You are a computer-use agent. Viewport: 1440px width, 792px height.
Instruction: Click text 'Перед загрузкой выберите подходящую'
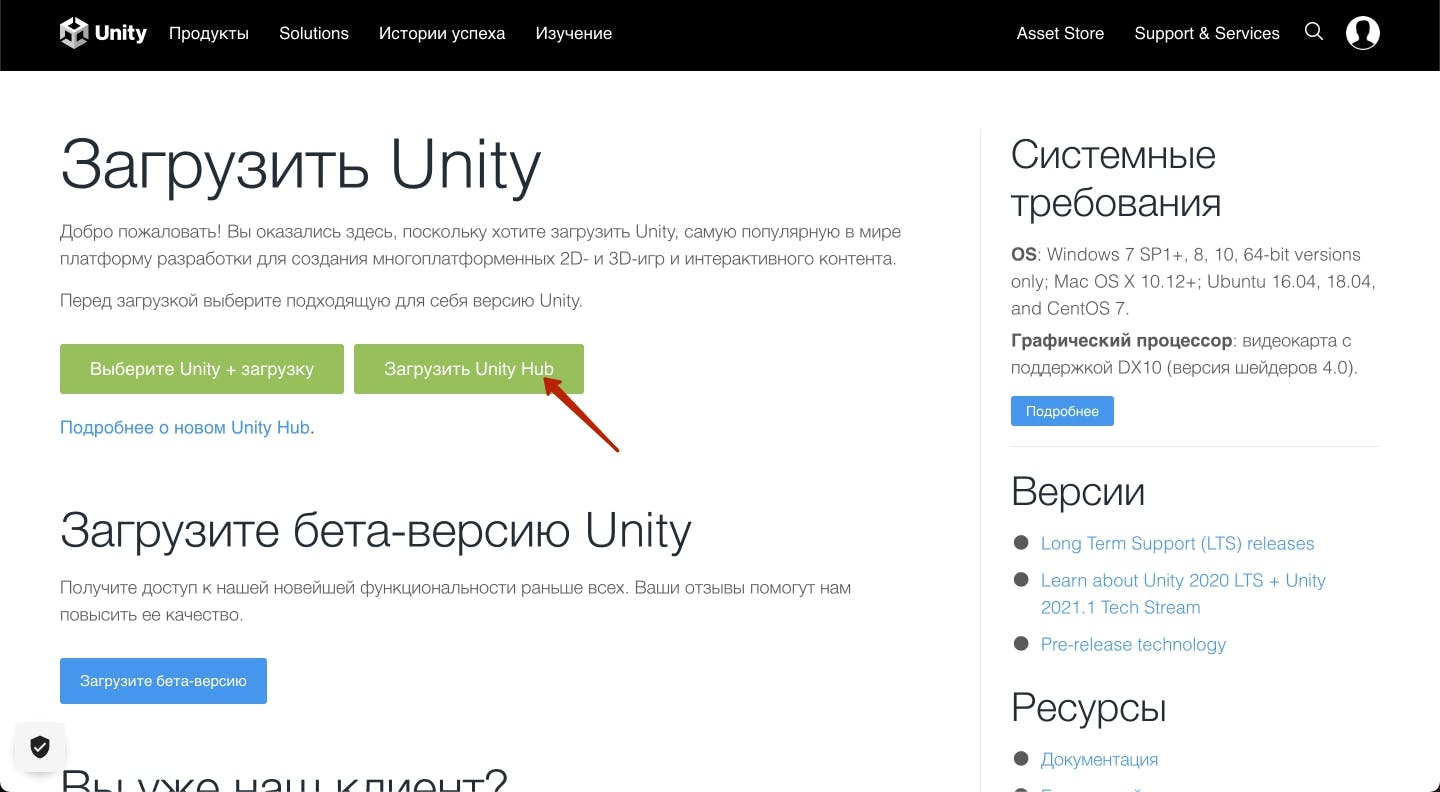(x=321, y=300)
